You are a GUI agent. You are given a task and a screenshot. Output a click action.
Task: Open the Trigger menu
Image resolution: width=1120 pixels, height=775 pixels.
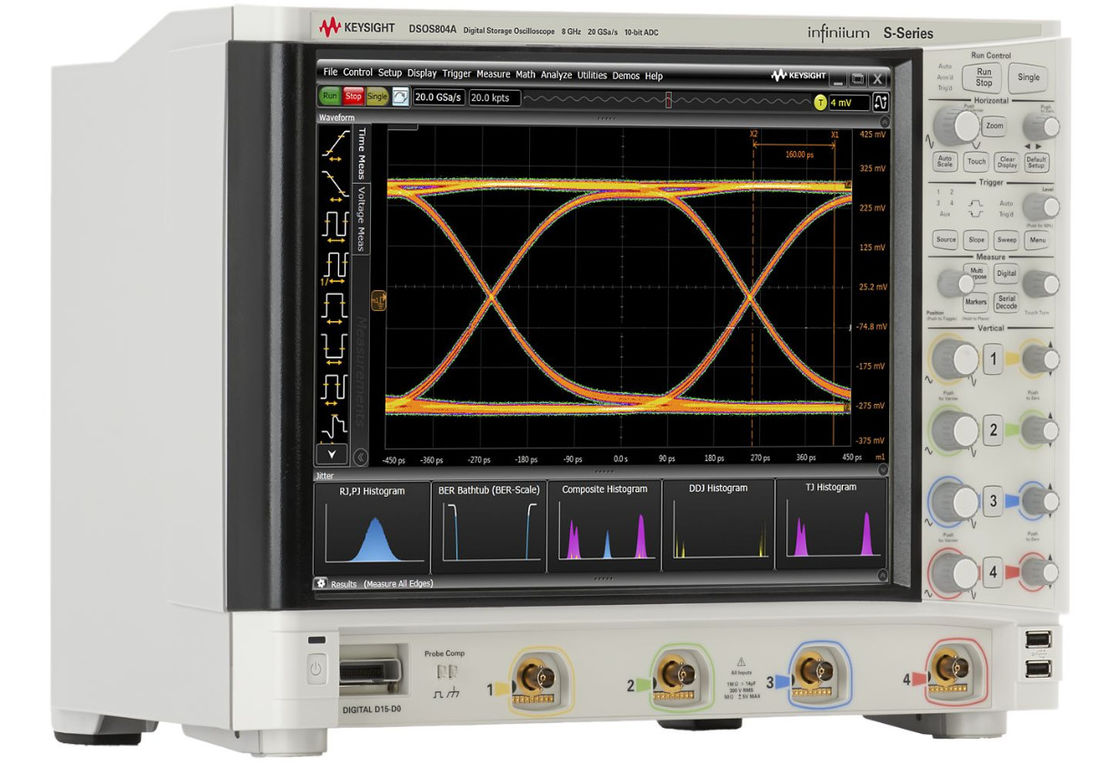pos(456,74)
